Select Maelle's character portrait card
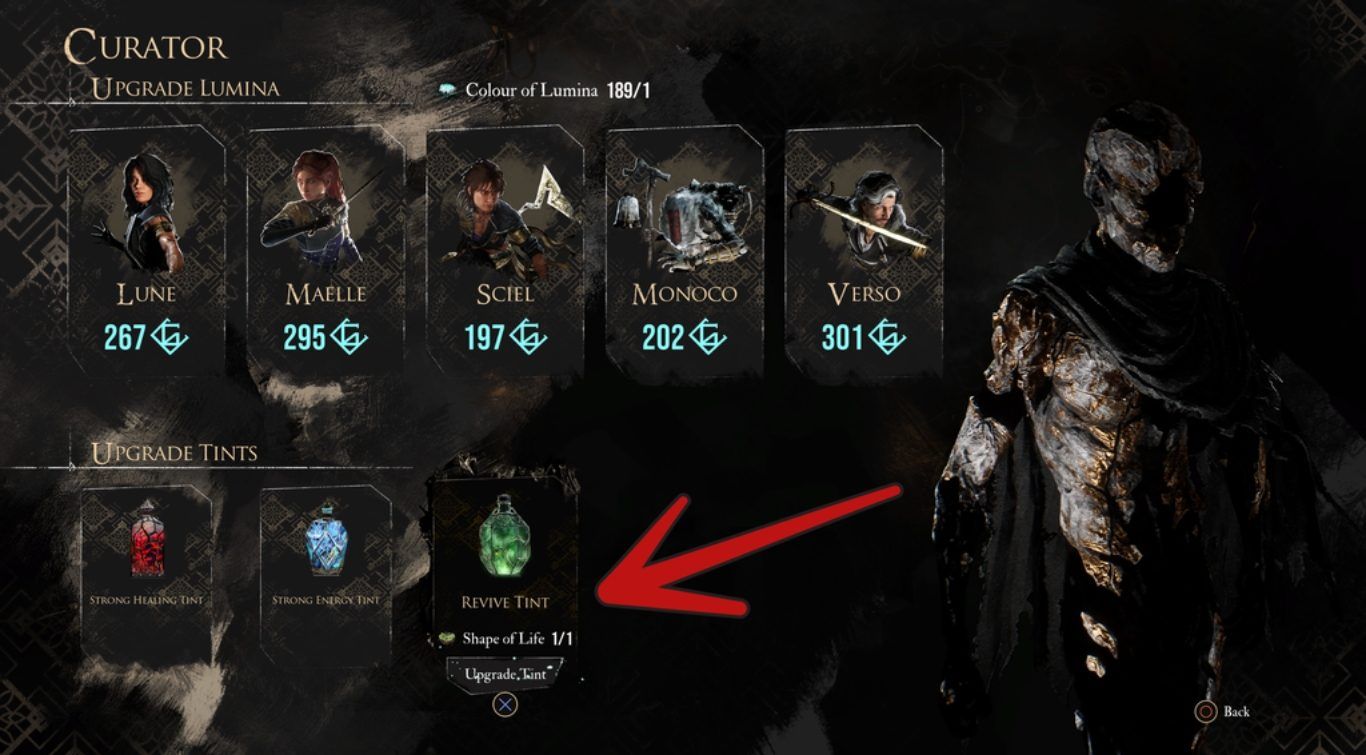 (325, 250)
